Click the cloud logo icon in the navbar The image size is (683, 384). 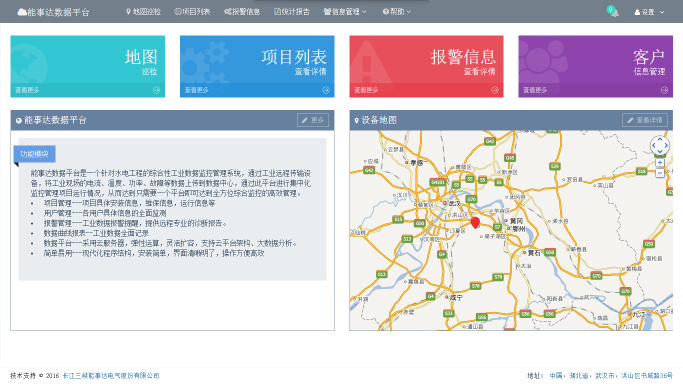tap(22, 12)
